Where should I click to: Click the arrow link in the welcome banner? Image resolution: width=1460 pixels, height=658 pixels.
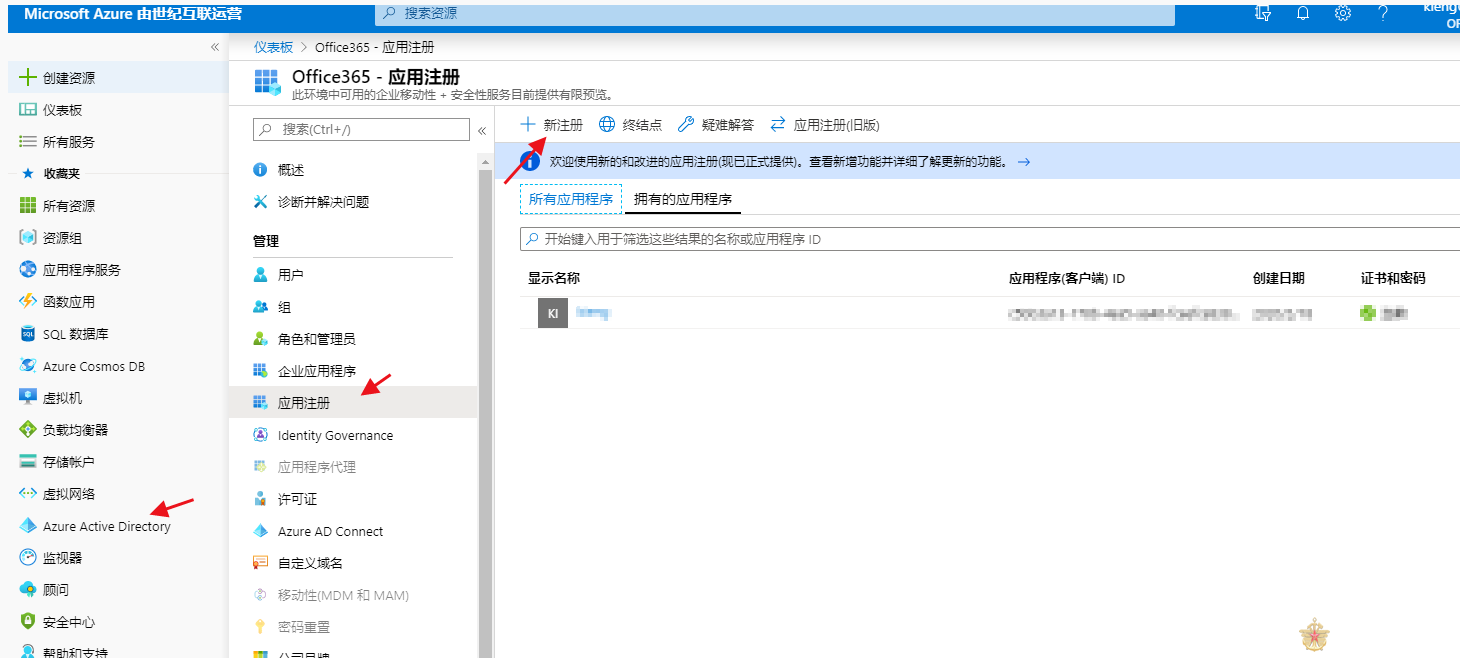[x=1024, y=161]
